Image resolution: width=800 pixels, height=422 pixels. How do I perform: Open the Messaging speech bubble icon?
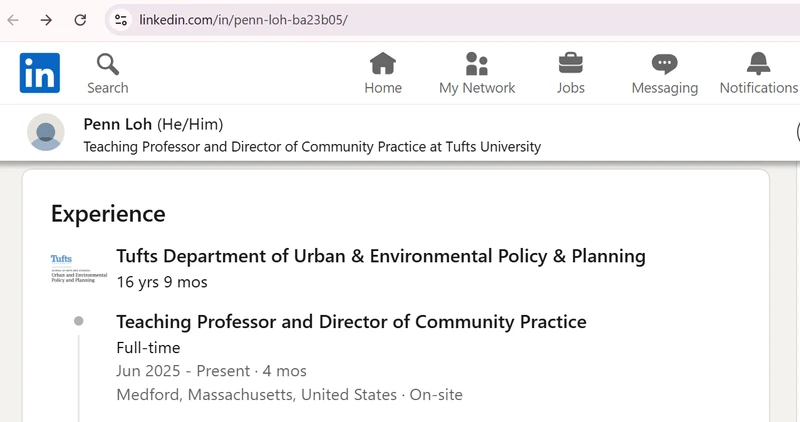click(x=664, y=64)
